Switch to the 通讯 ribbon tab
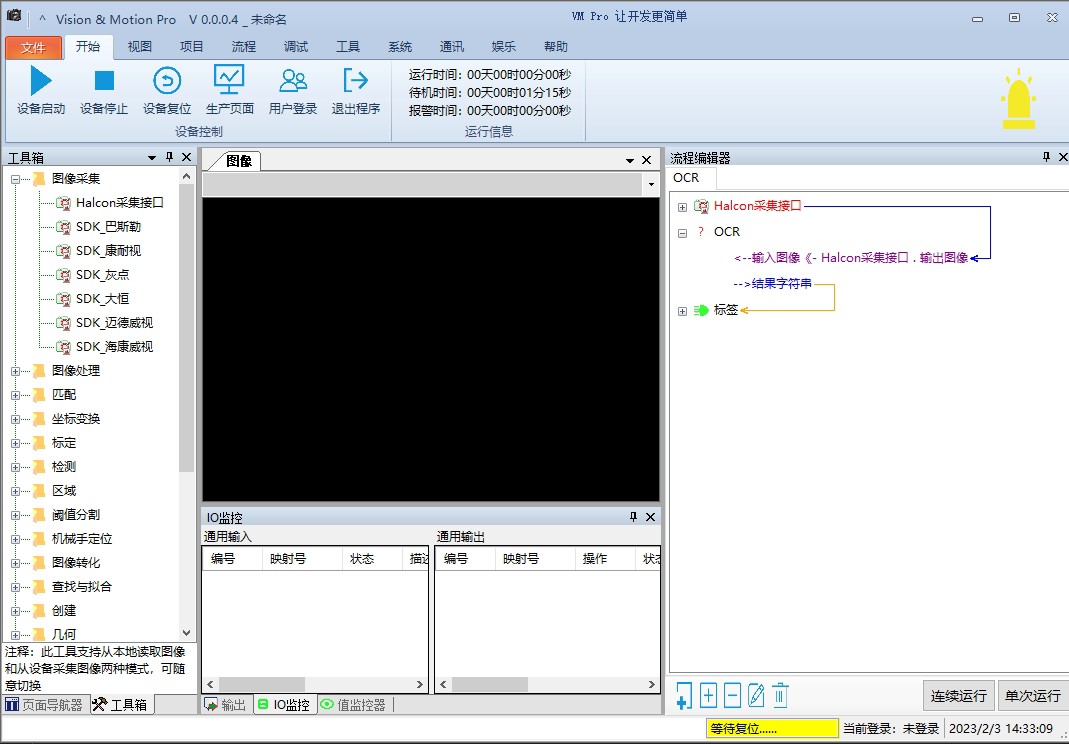1069x744 pixels. 451,46
